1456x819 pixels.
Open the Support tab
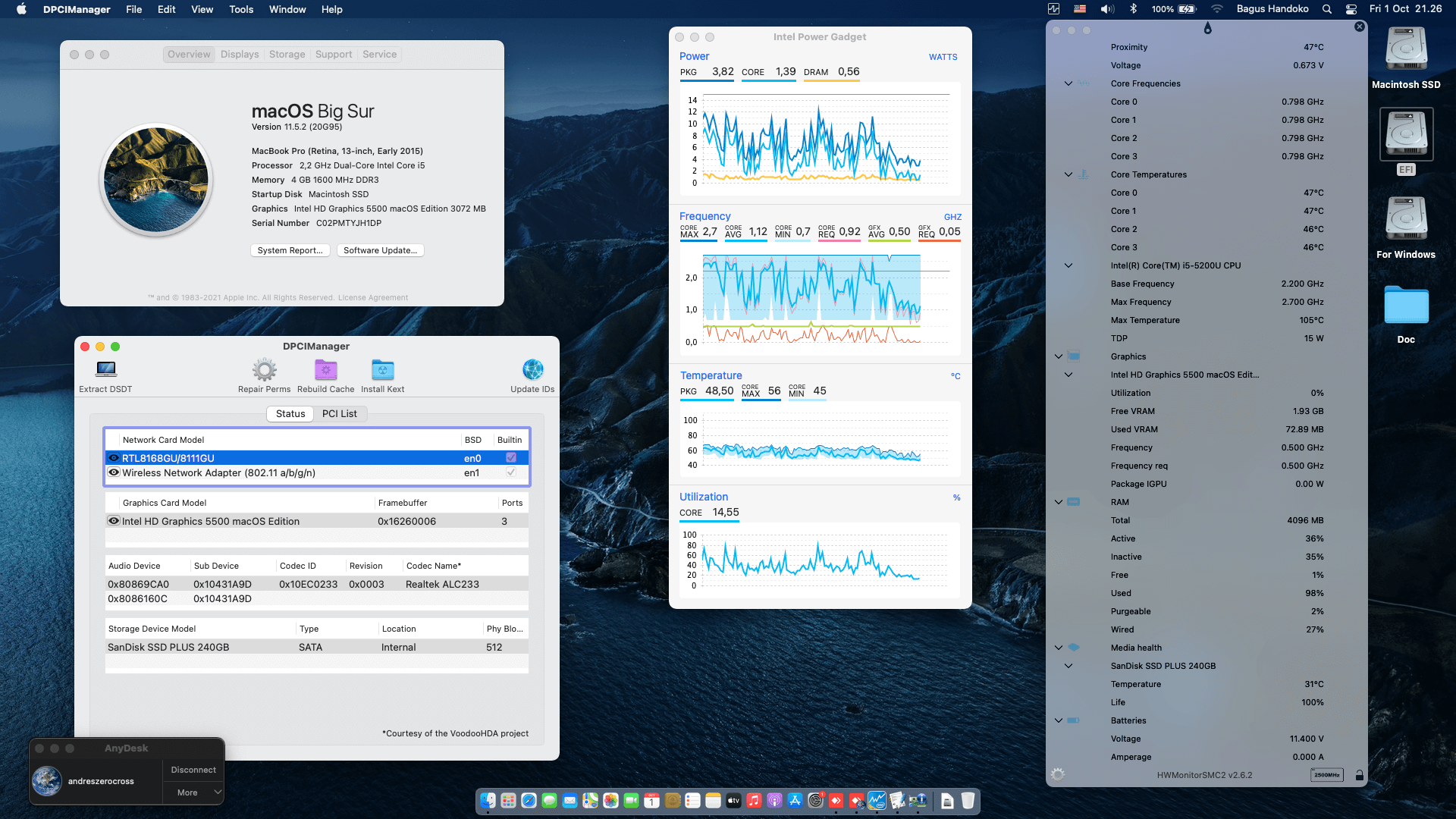[334, 55]
